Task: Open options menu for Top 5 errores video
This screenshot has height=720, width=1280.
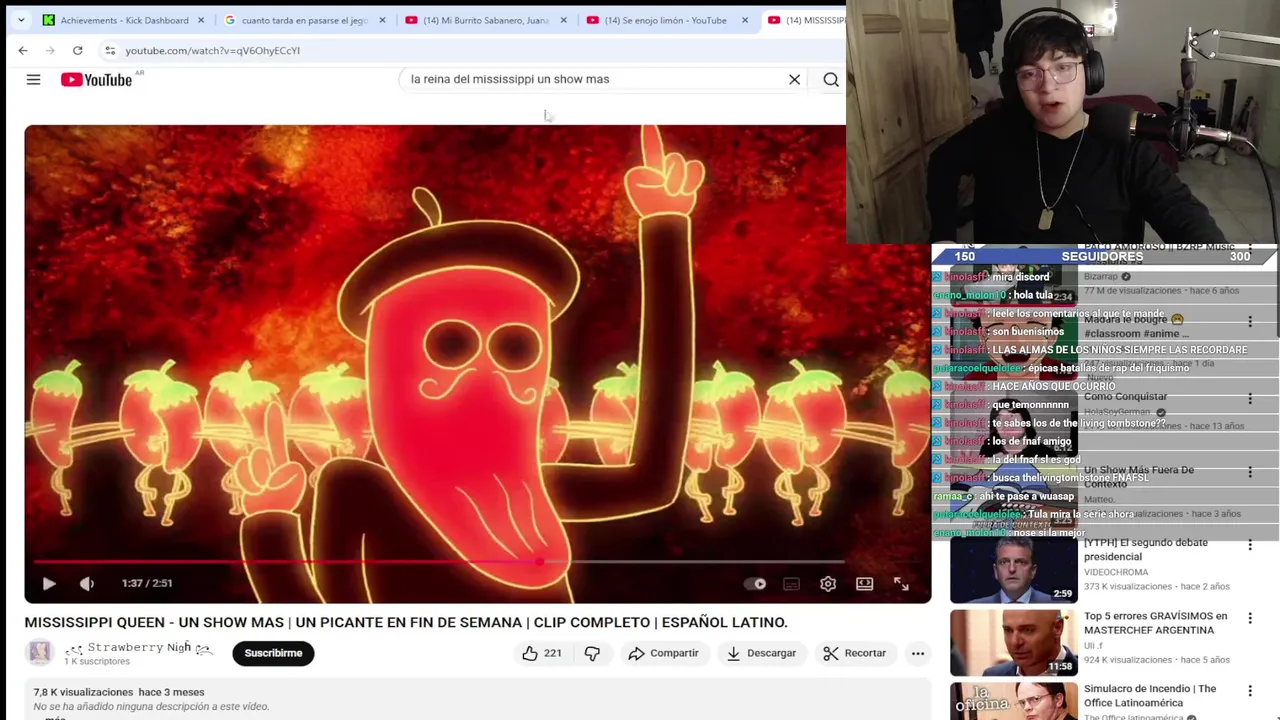Action: point(1250,618)
